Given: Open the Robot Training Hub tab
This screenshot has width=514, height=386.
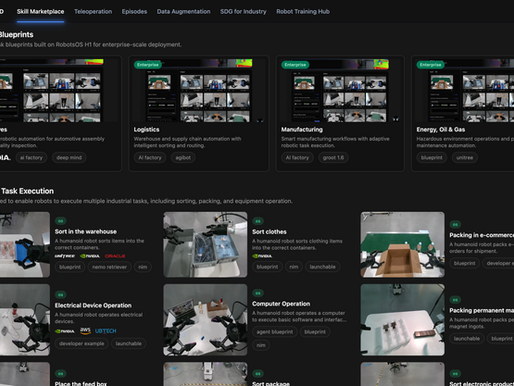Looking at the screenshot, I should click(303, 12).
